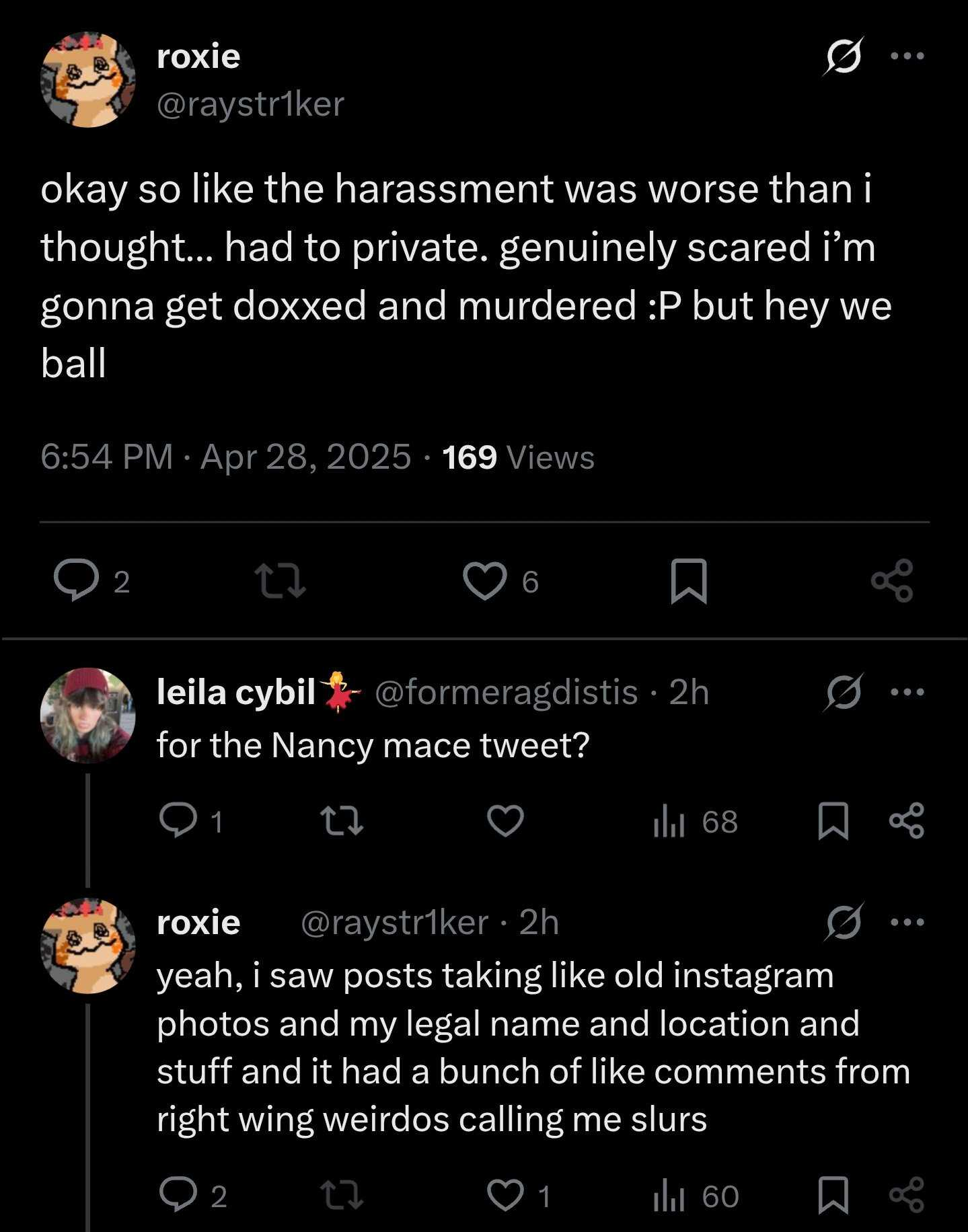Share roxie's main tweet

(892, 580)
